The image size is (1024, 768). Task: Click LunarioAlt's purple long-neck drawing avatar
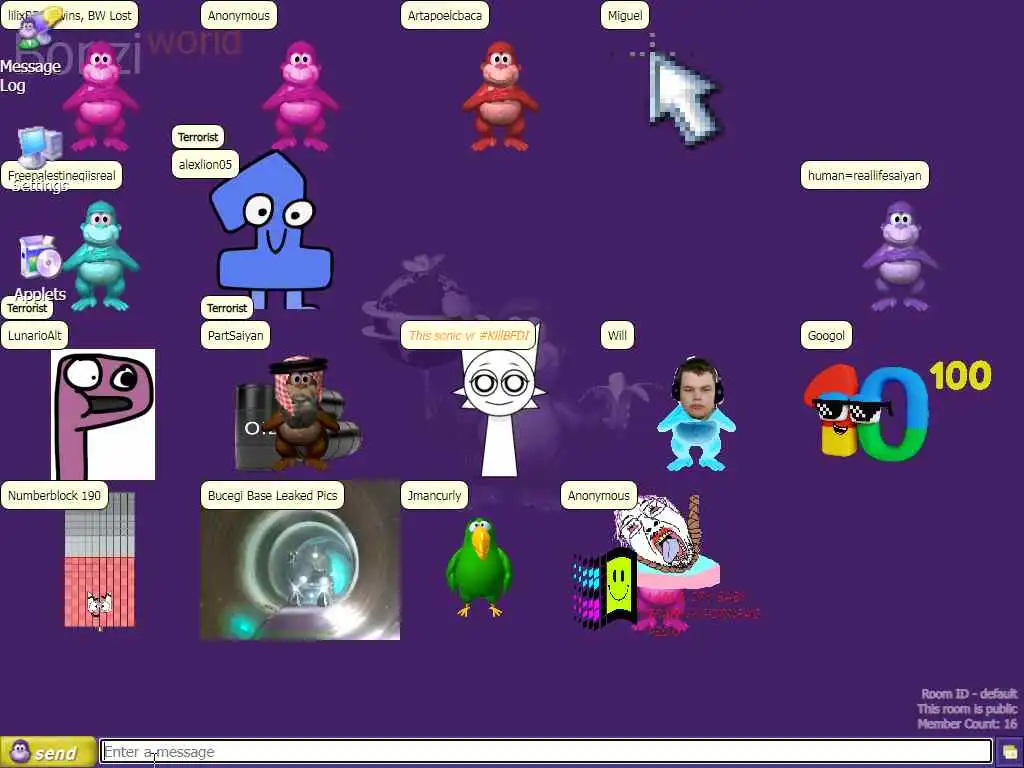[103, 414]
